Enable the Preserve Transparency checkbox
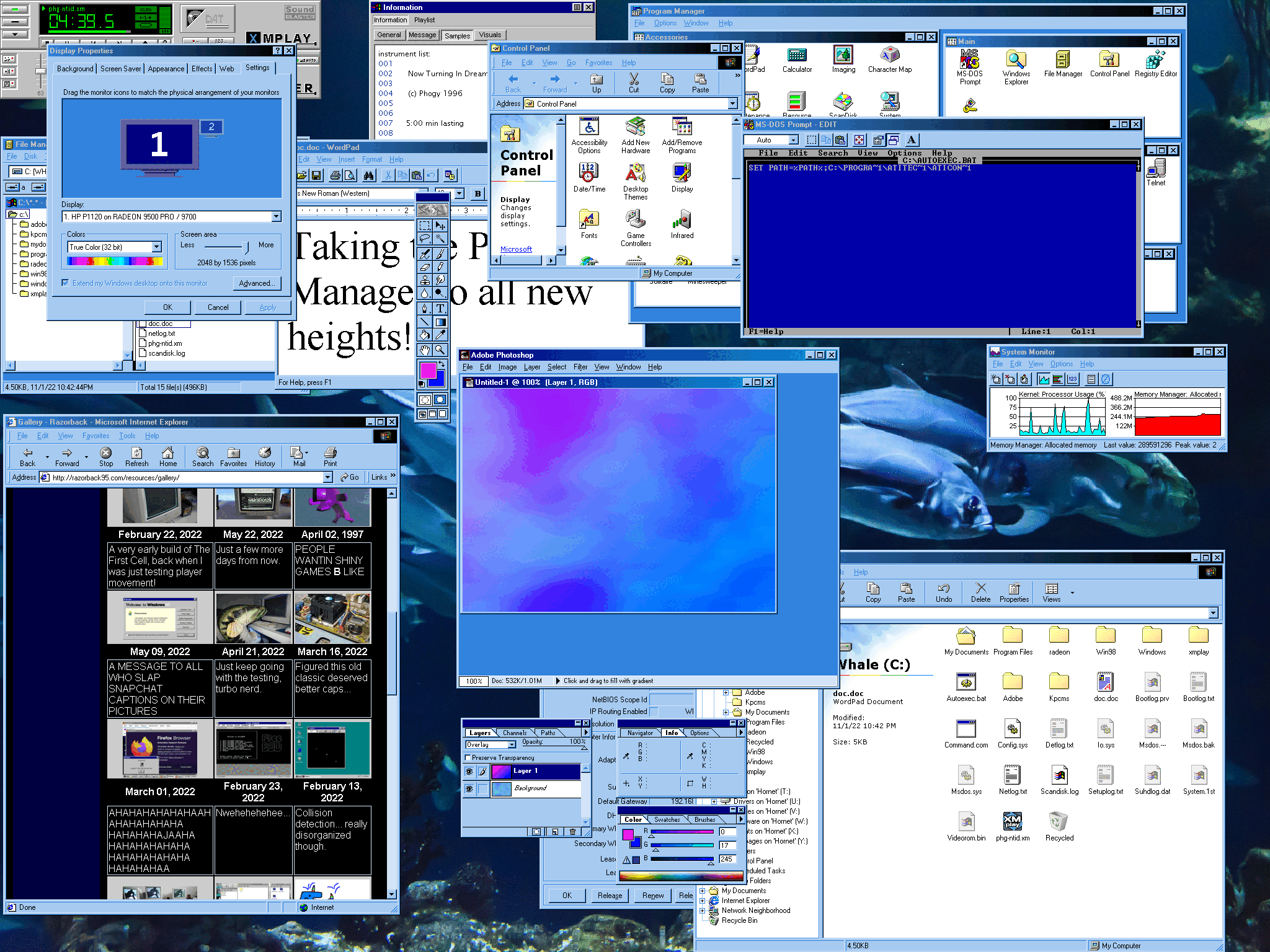The height and width of the screenshot is (952, 1270). (468, 758)
